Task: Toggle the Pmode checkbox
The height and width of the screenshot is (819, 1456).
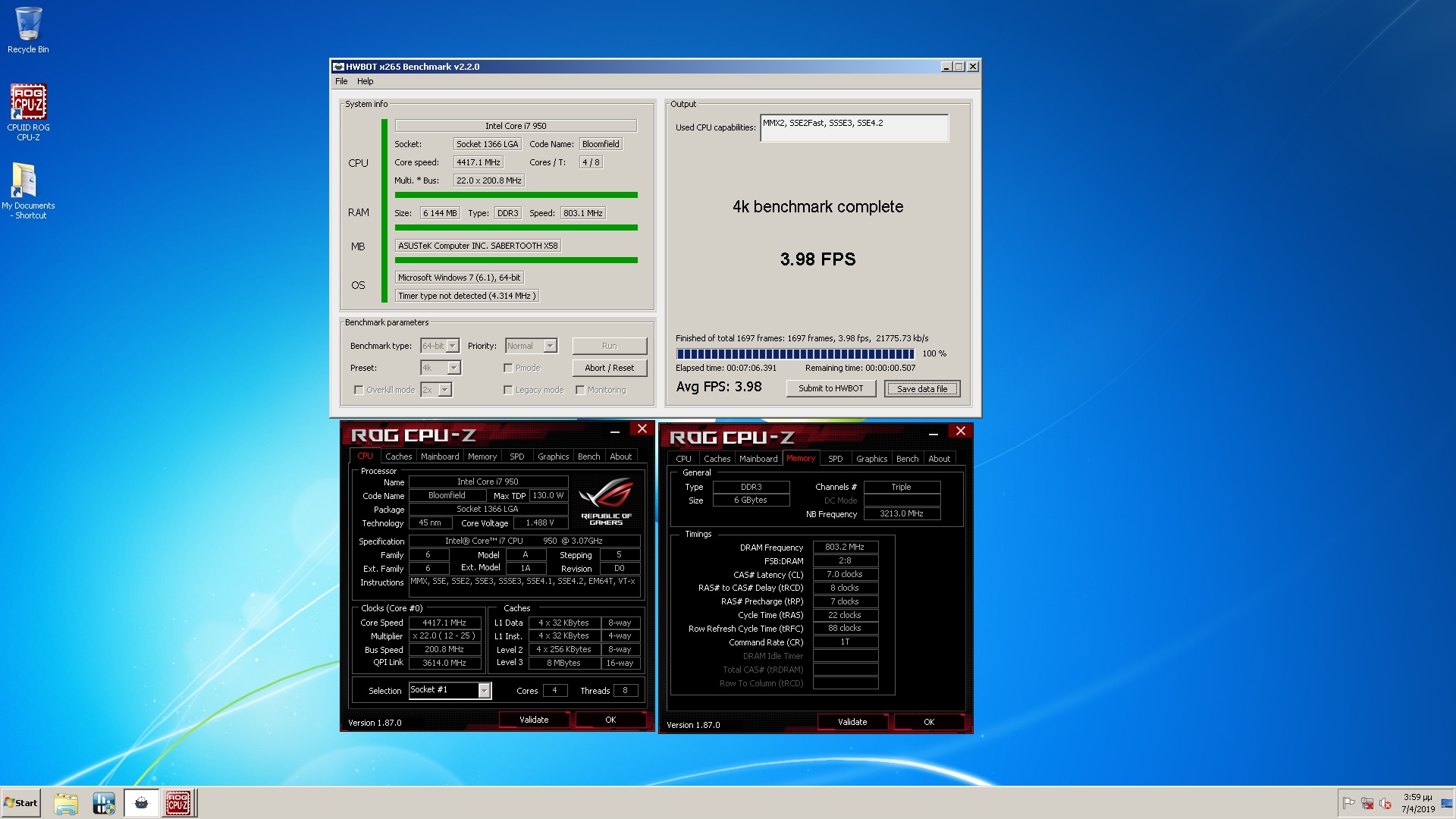Action: (508, 368)
